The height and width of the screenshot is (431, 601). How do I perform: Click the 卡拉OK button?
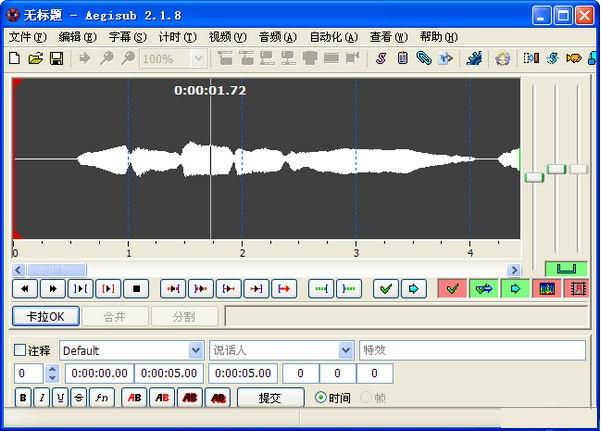[46, 316]
